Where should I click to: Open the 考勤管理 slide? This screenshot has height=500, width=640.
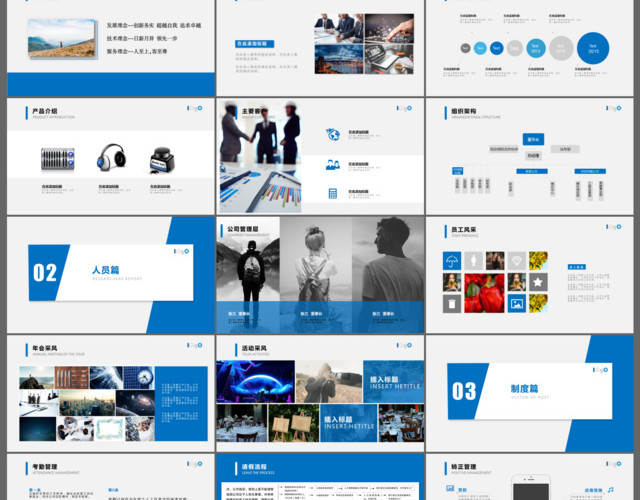(111, 477)
